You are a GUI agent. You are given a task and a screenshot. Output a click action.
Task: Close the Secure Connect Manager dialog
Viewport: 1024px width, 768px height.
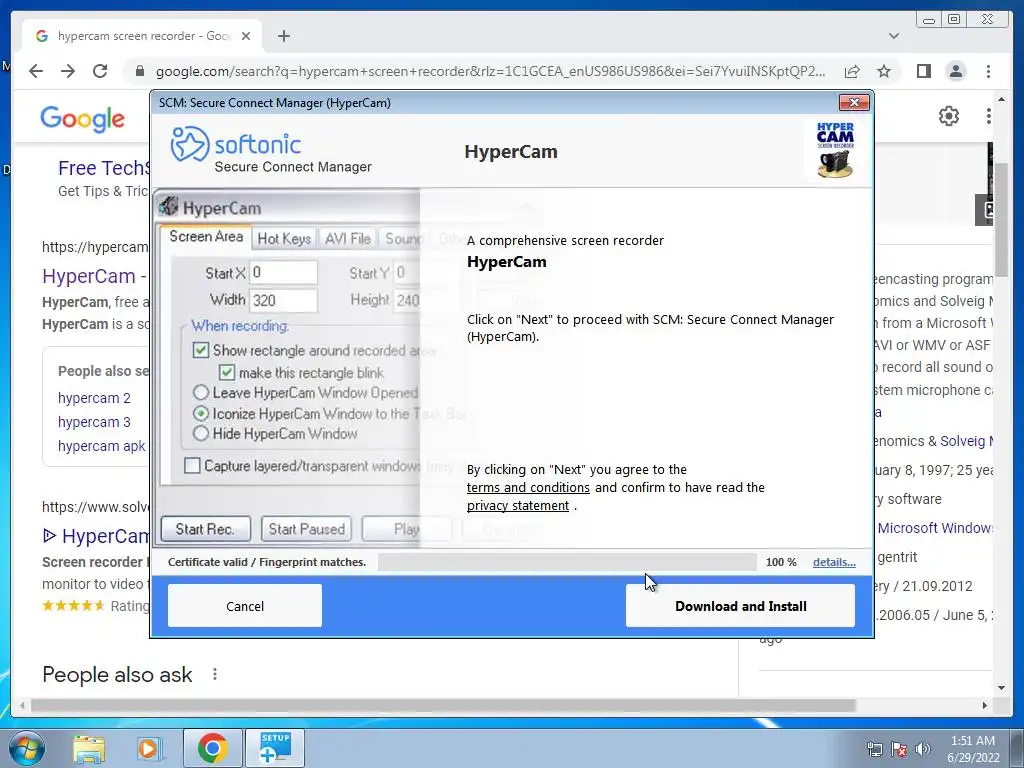tap(854, 103)
